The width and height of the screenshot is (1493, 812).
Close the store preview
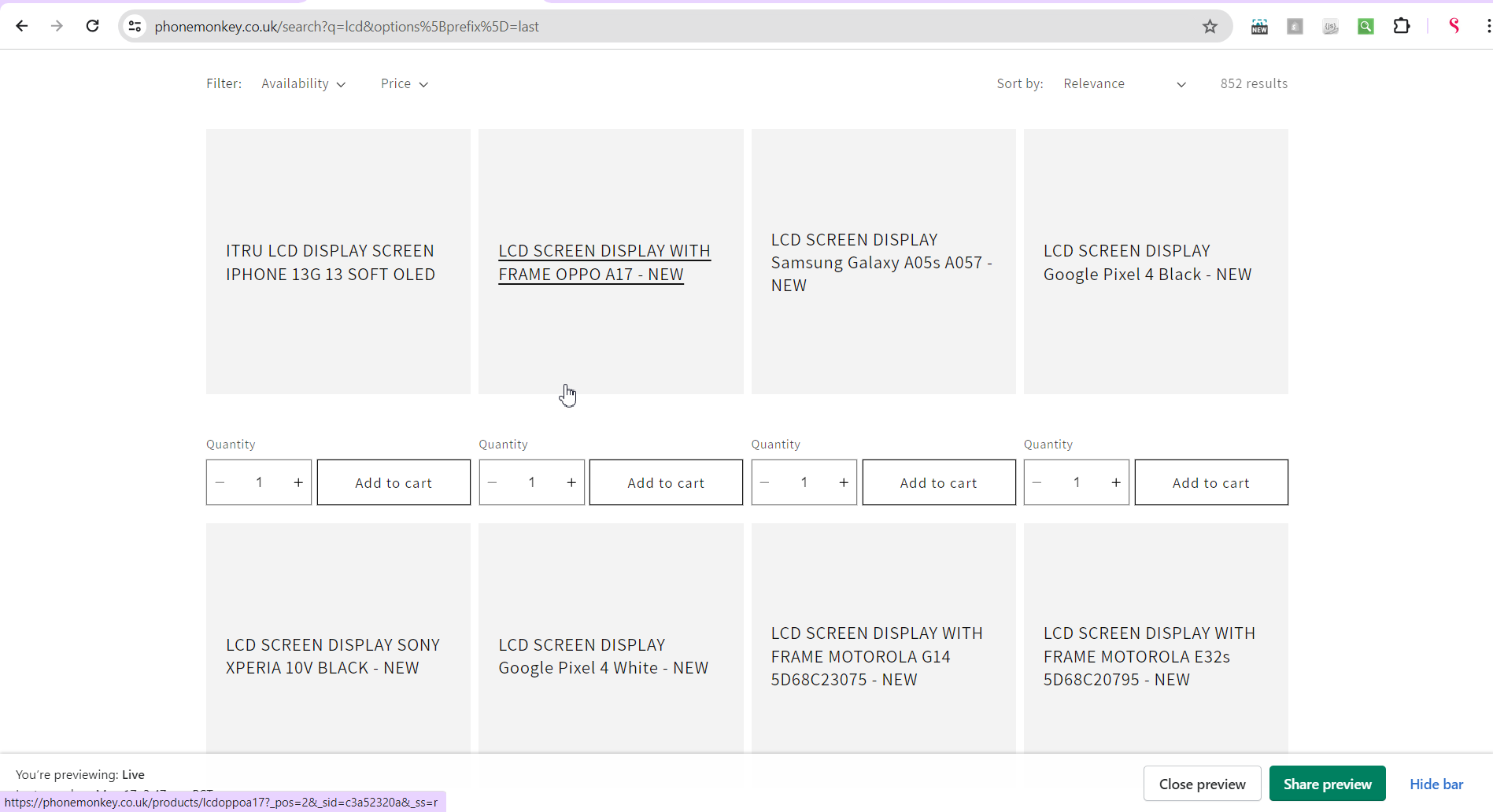click(x=1202, y=784)
